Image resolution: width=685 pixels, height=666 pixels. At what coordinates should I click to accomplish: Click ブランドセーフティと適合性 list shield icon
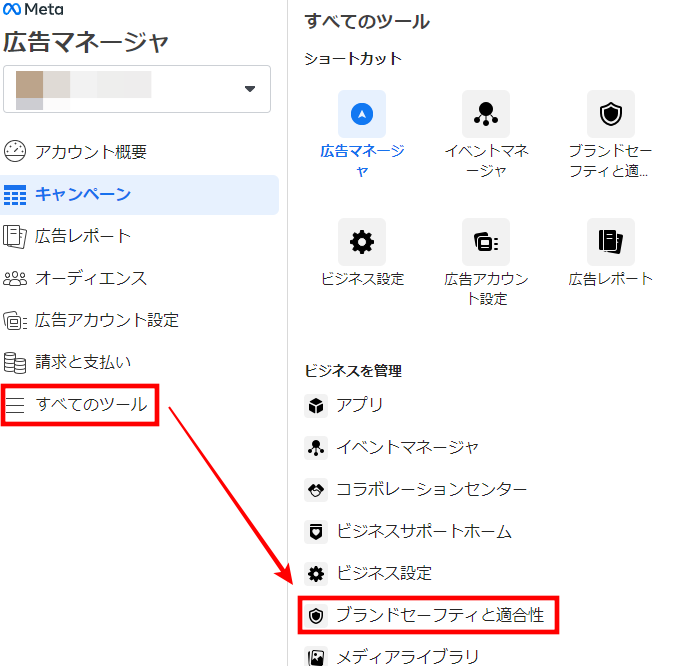tap(316, 616)
